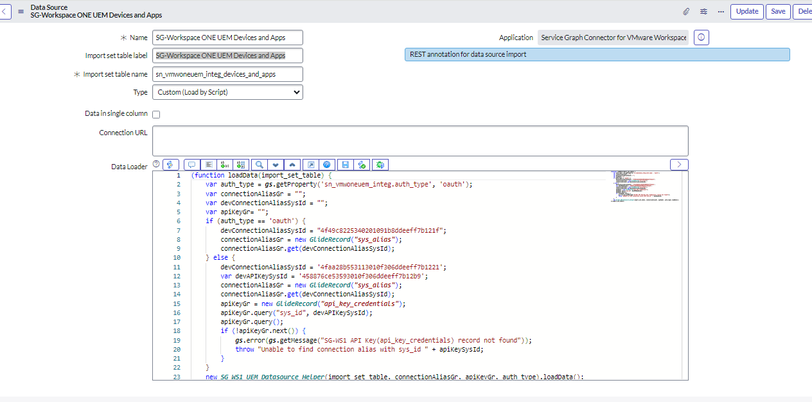Click the comment icon in script toolbar
The height and width of the screenshot is (402, 812).
coord(192,165)
